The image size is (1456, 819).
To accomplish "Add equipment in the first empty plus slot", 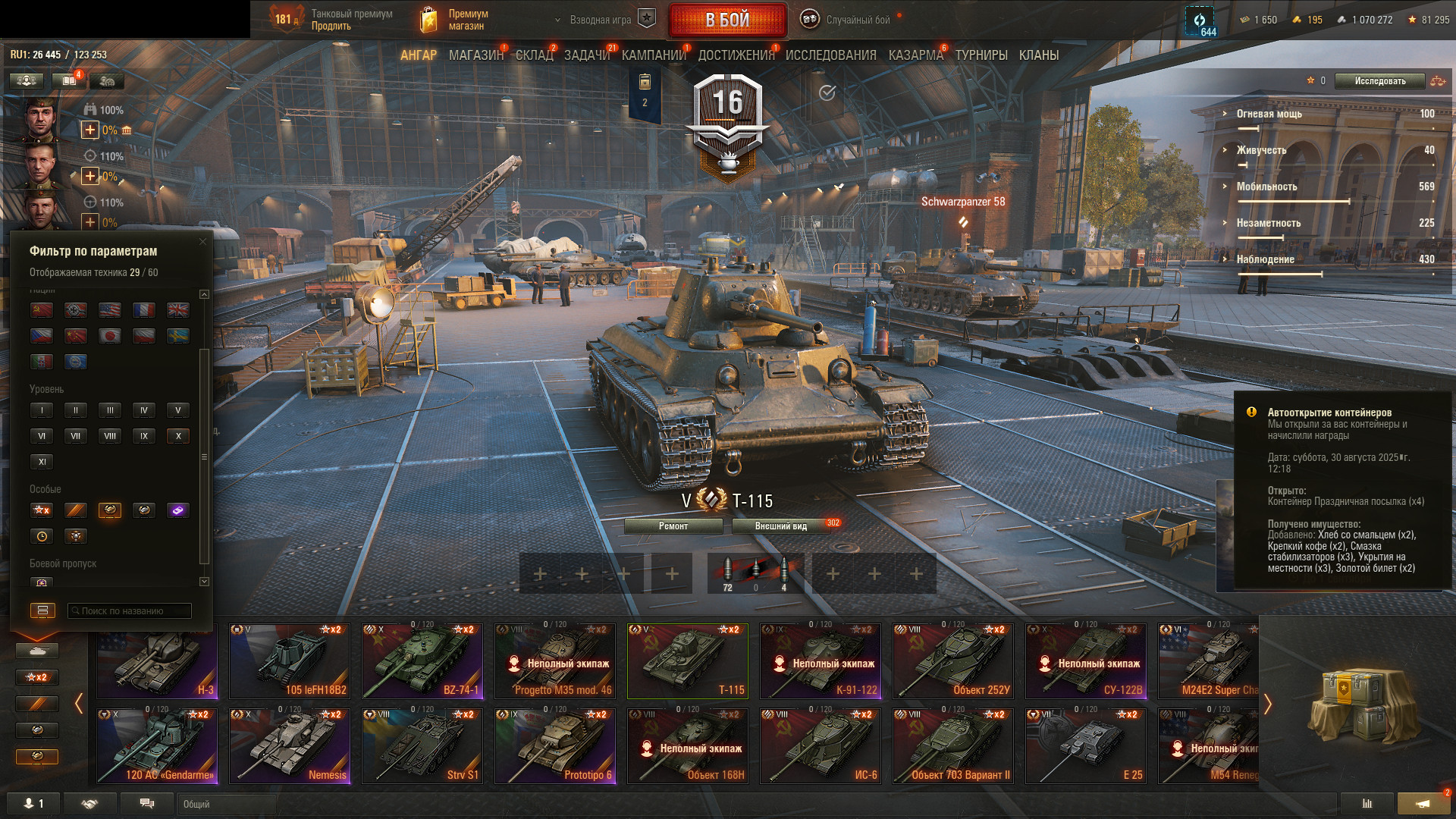I will tap(541, 574).
